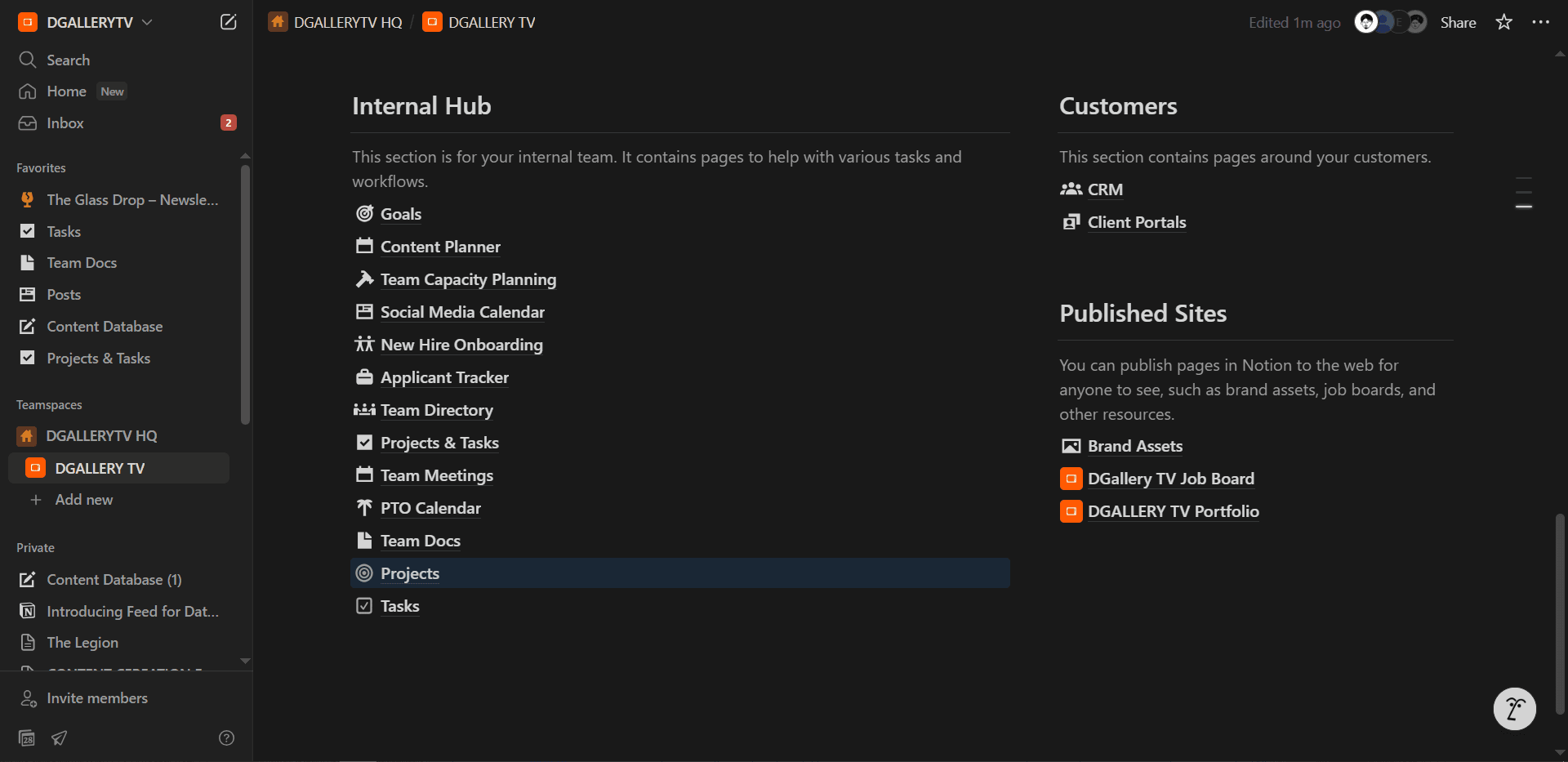Click the new page compose icon
This screenshot has width=1568, height=762.
pyautogui.click(x=229, y=22)
